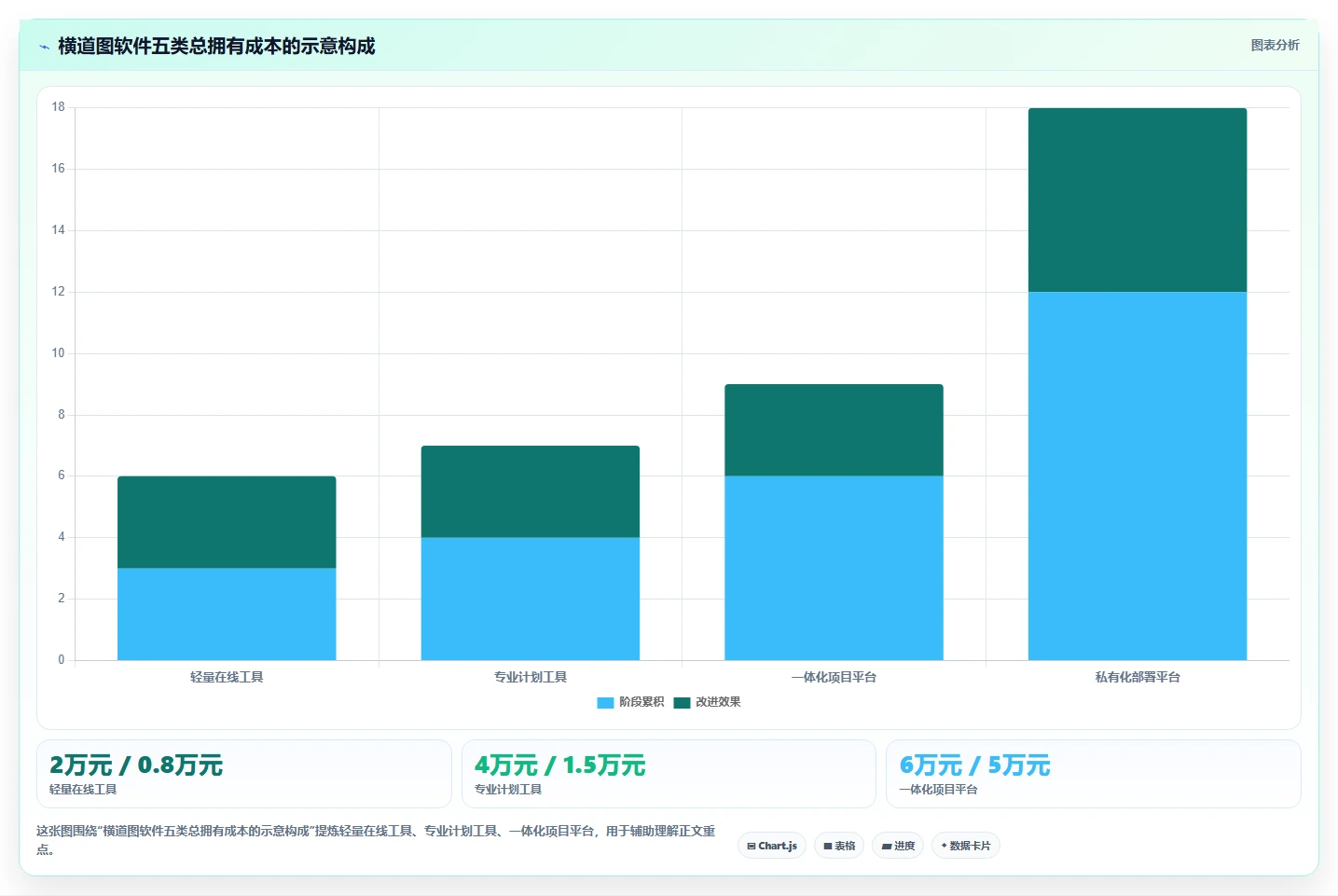Select the 进度 tag chip
This screenshot has width=1338, height=896.
898,846
